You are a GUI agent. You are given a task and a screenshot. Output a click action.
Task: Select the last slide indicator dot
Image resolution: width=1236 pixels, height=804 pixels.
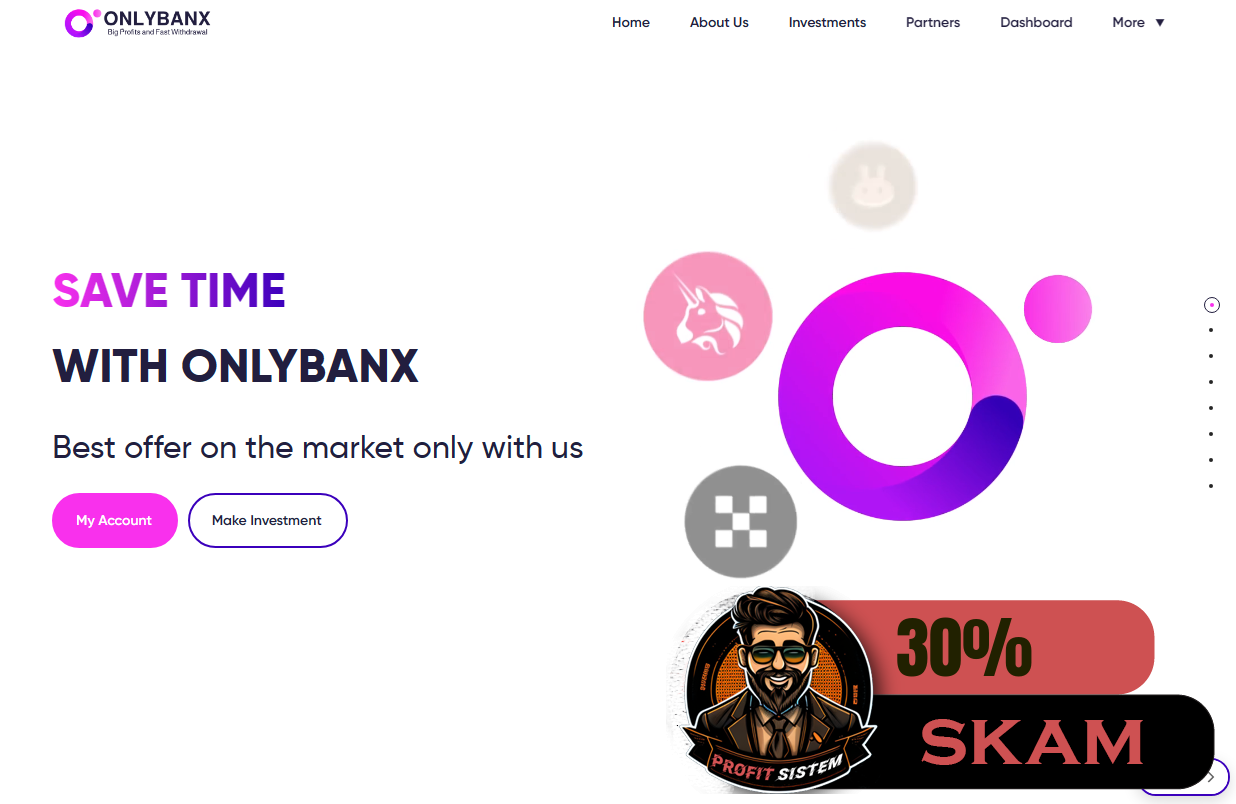coord(1211,486)
